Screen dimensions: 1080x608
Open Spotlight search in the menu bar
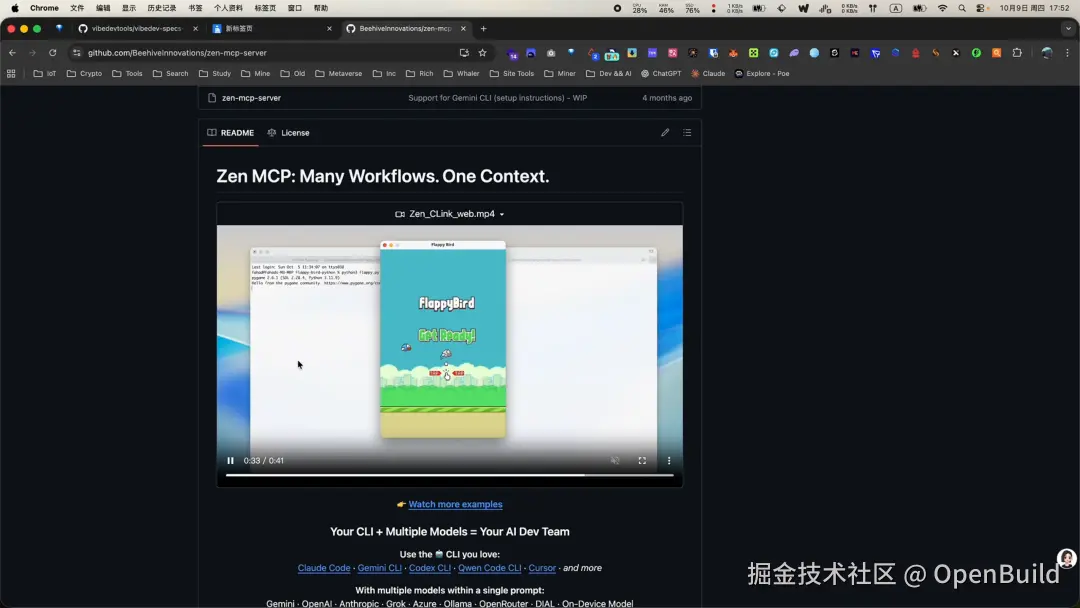(962, 8)
